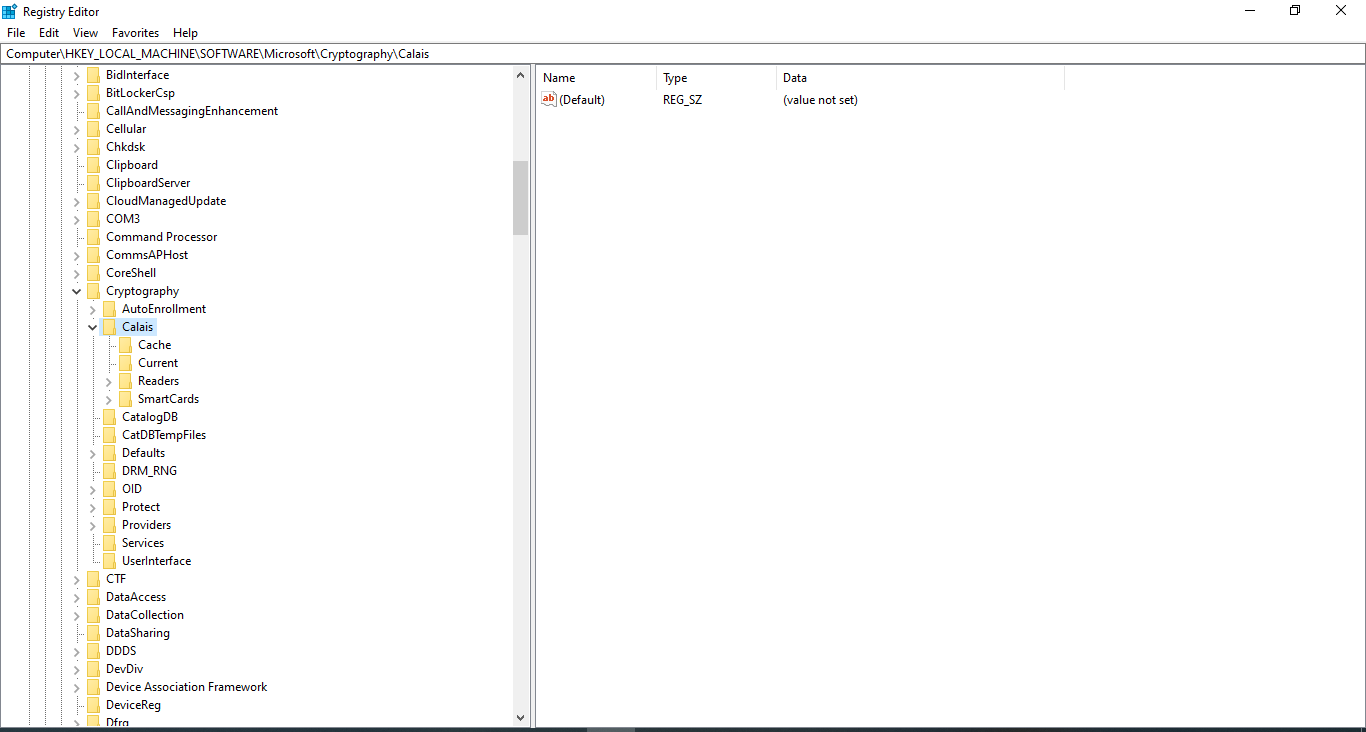Click the Registry Editor title bar icon
1366x732 pixels.
point(10,11)
